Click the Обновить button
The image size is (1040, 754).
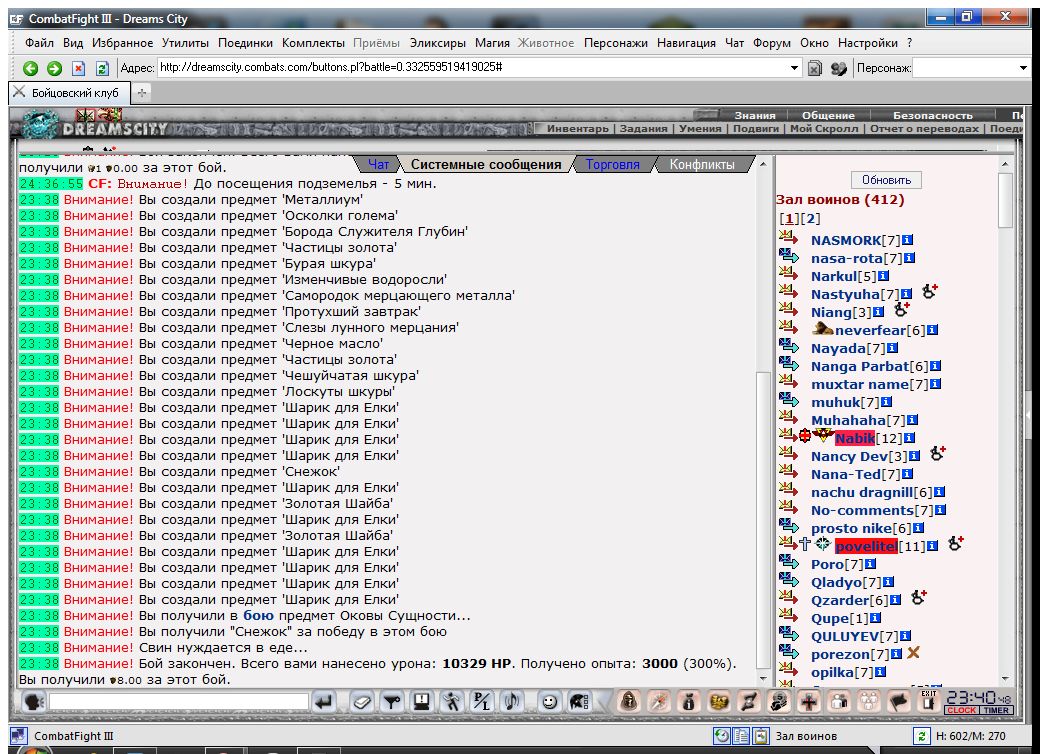click(886, 180)
